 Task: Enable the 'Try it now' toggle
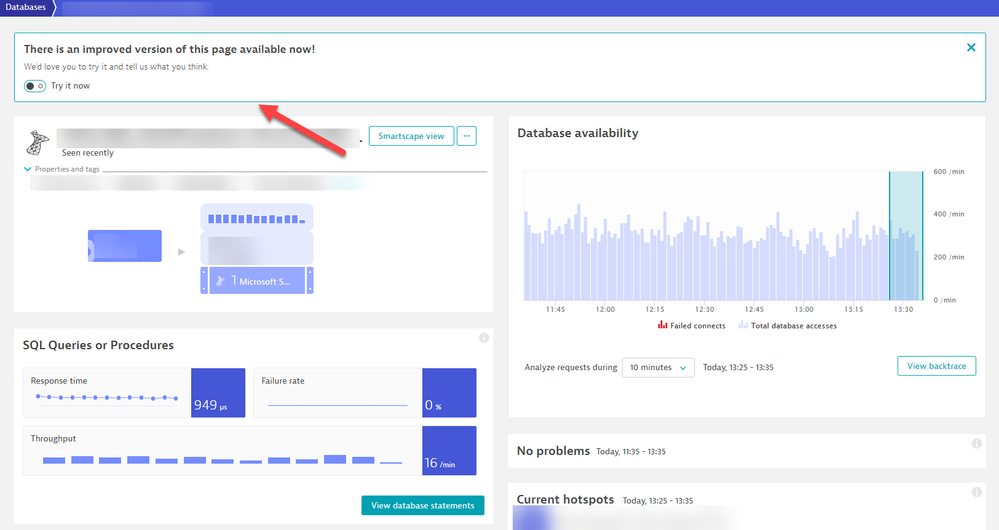pyautogui.click(x=35, y=86)
